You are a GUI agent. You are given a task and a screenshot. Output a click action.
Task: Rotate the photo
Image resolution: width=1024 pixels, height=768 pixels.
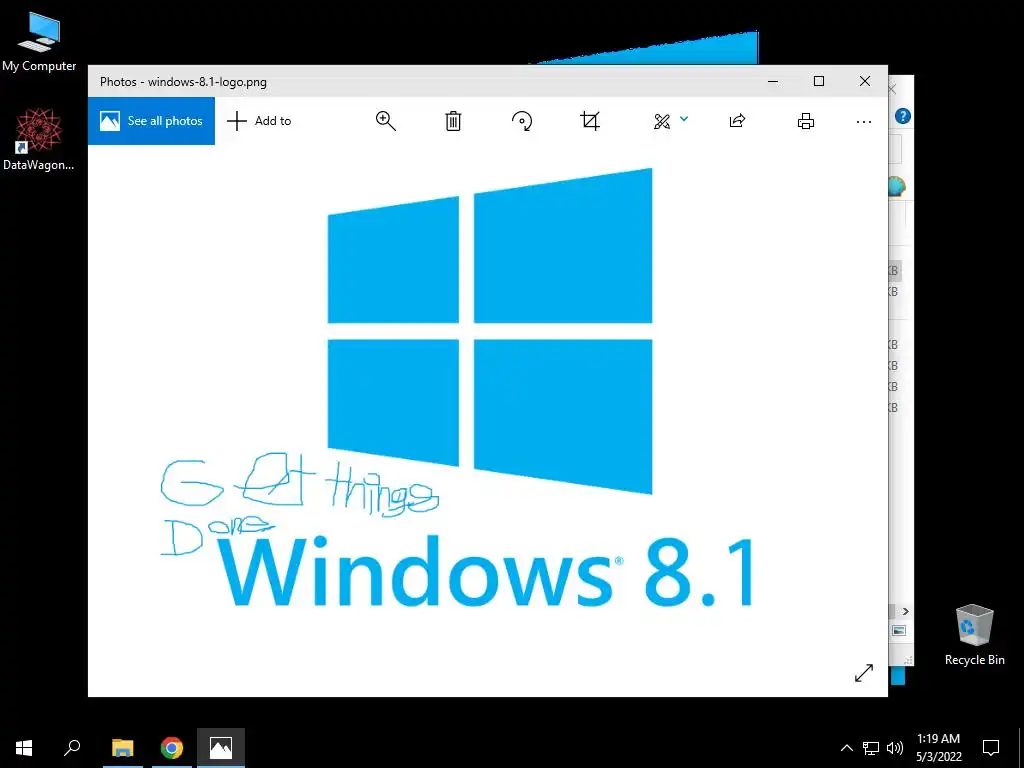click(522, 121)
